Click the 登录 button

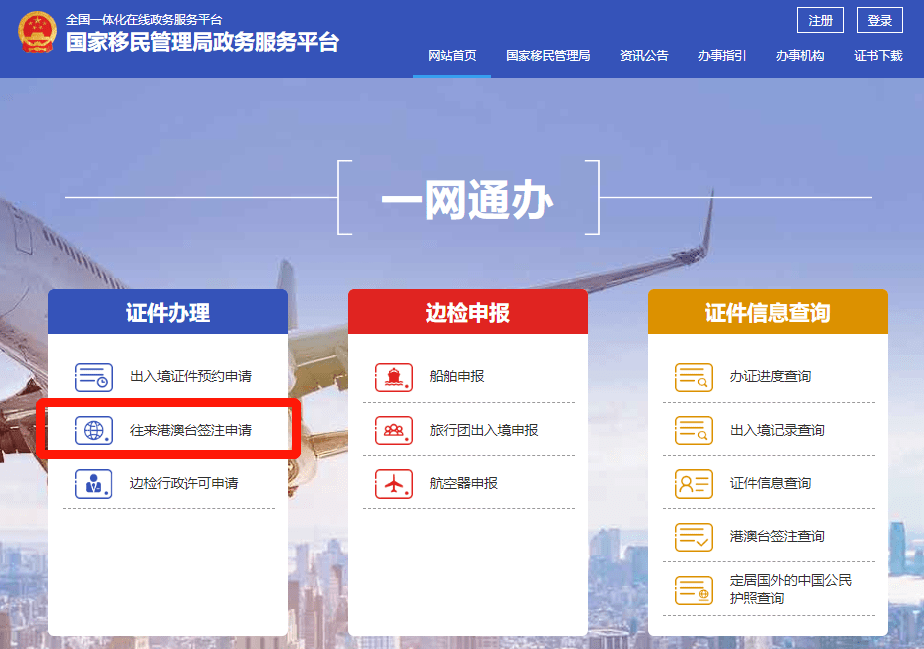(880, 21)
